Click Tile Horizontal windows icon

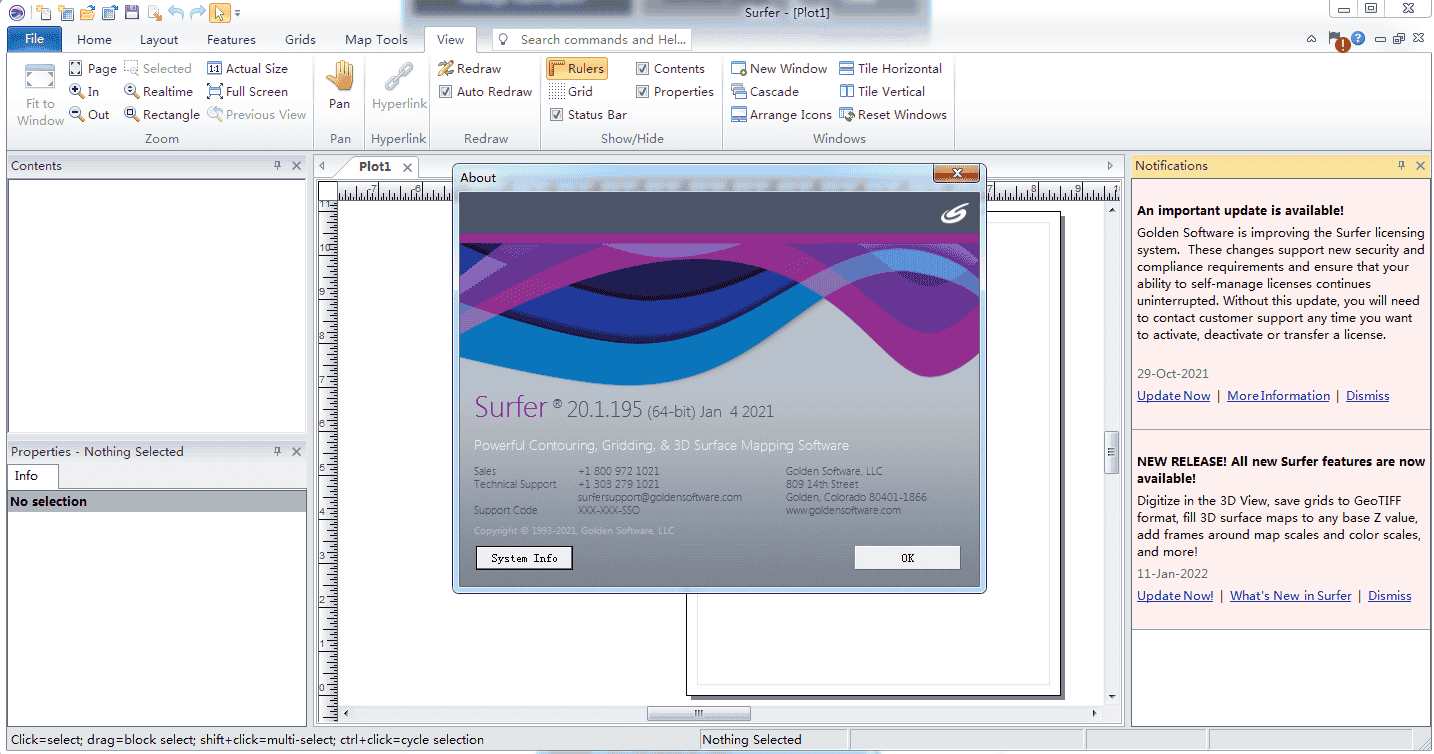(x=847, y=69)
